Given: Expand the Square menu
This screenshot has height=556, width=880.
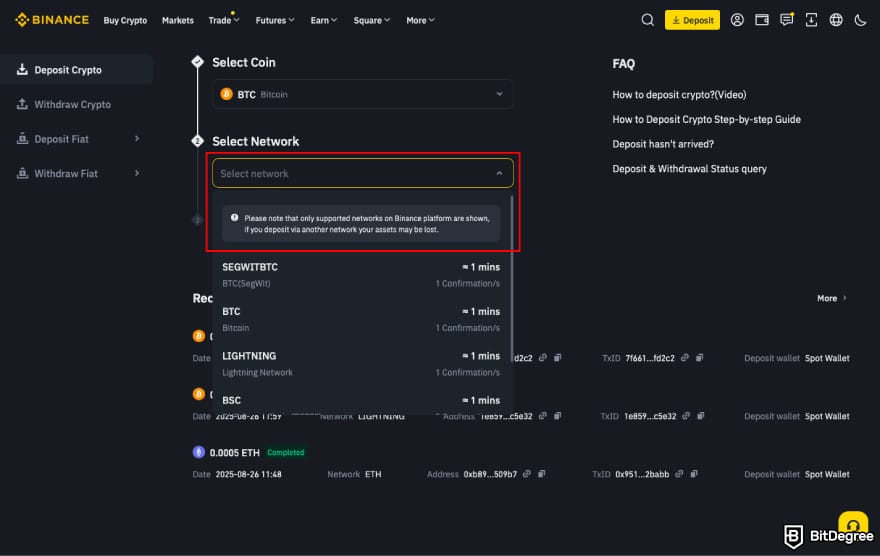Looking at the screenshot, I should (x=372, y=20).
